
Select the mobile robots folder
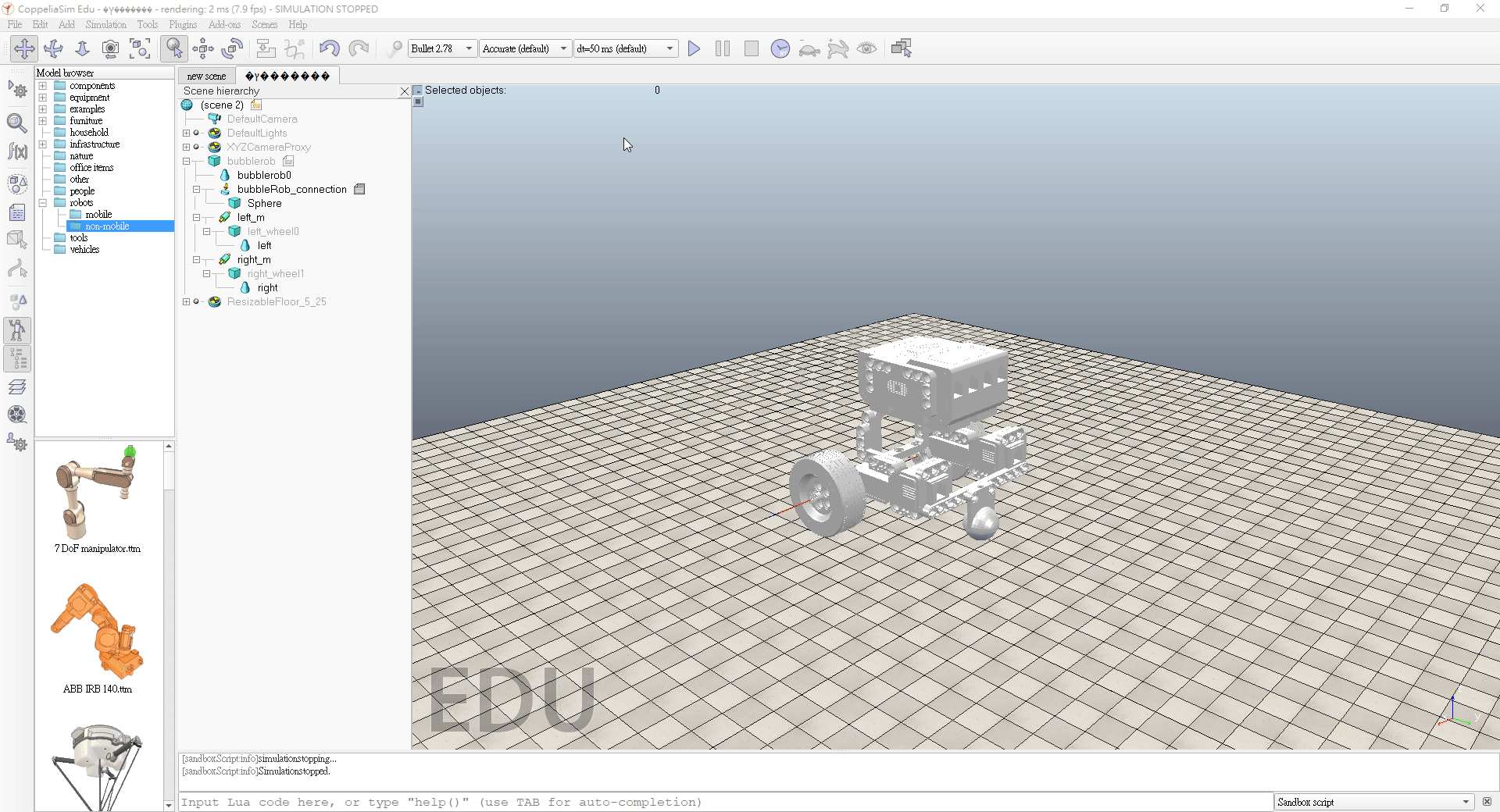tap(98, 215)
